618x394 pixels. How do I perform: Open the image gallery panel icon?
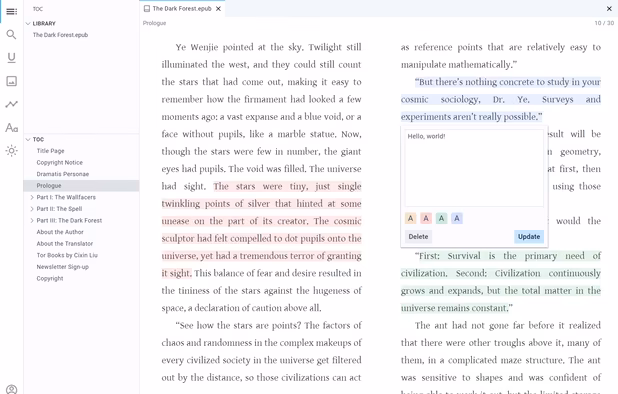11,81
